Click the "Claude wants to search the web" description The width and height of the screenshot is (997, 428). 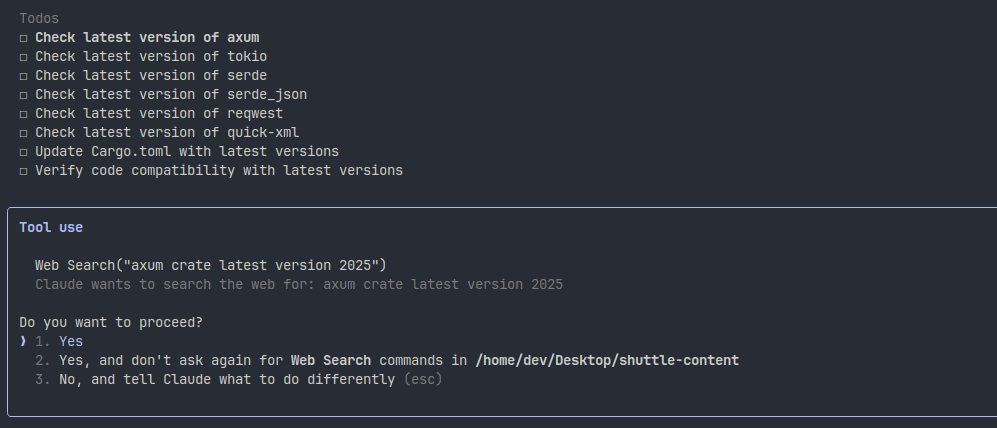[299, 284]
